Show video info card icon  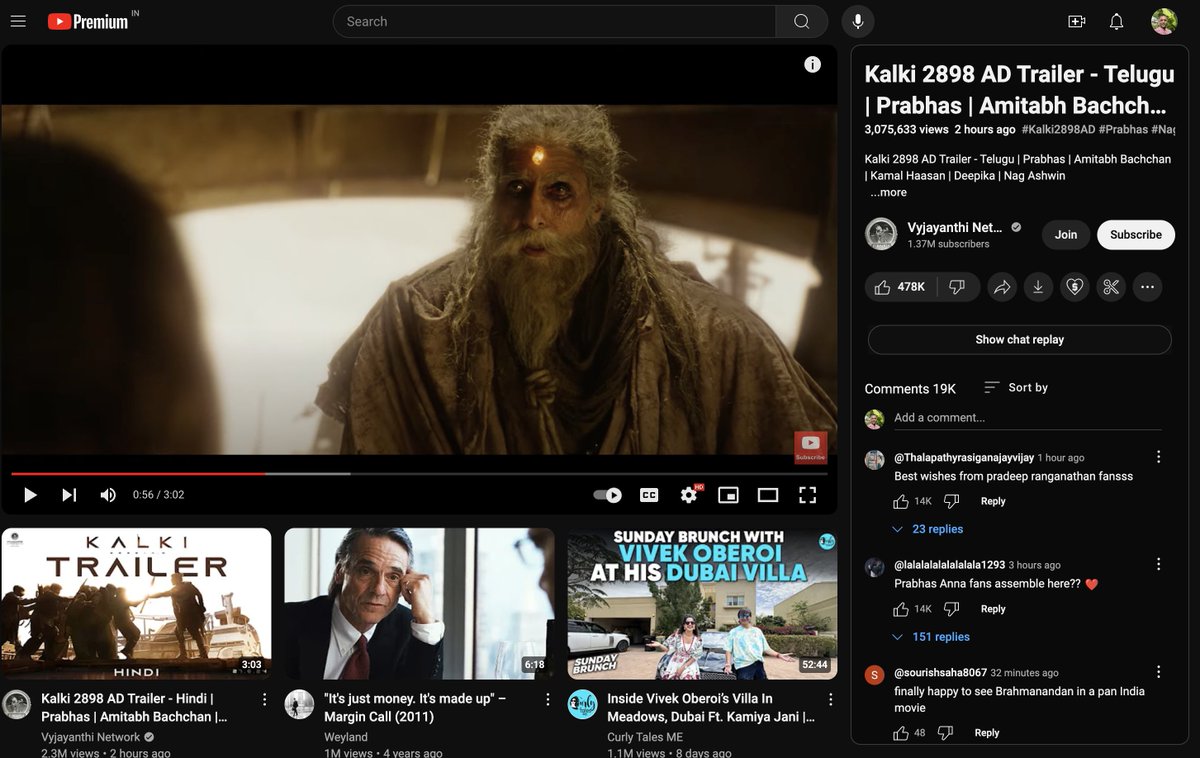coord(812,64)
